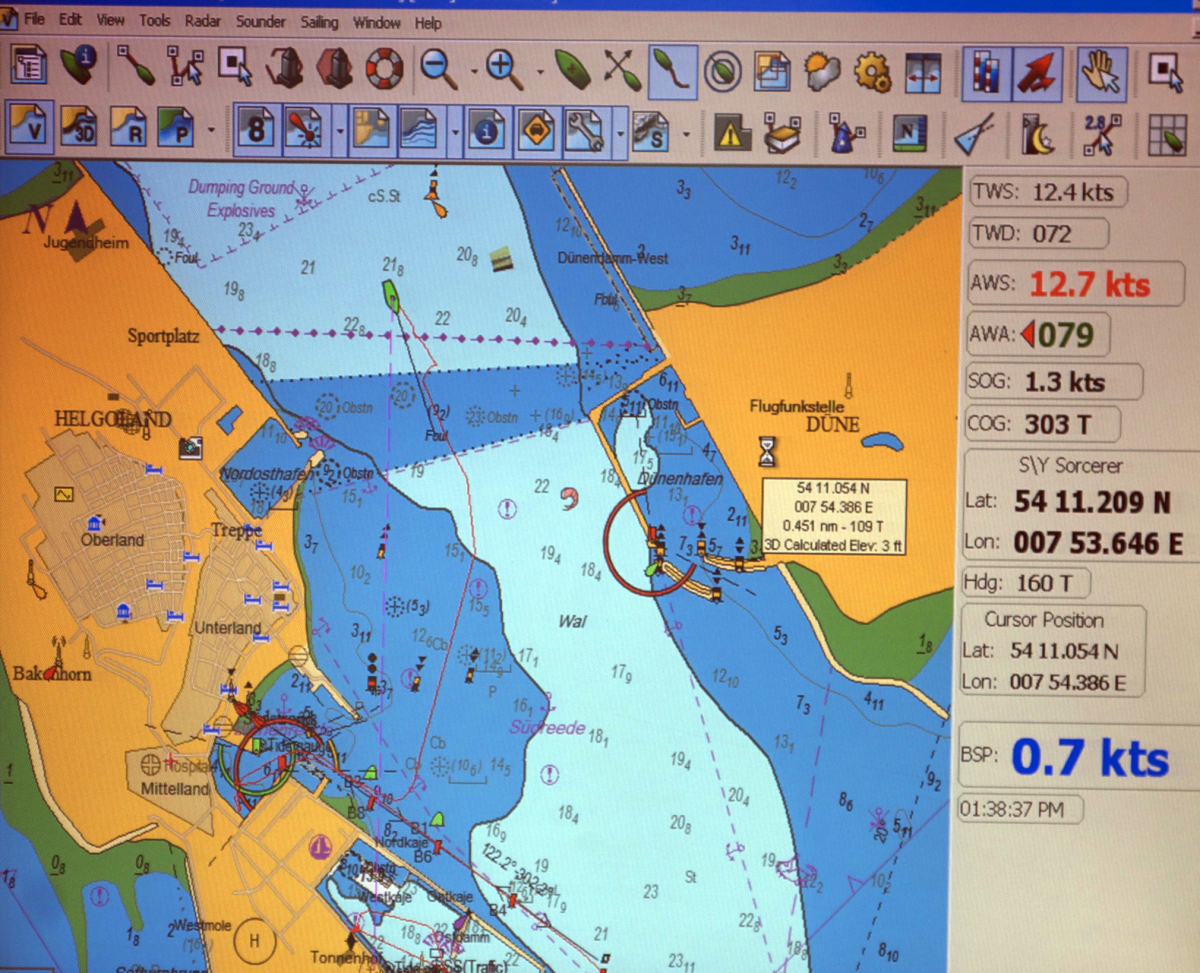Choose the selection box tool beside route editor
1200x973 pixels.
click(x=235, y=68)
